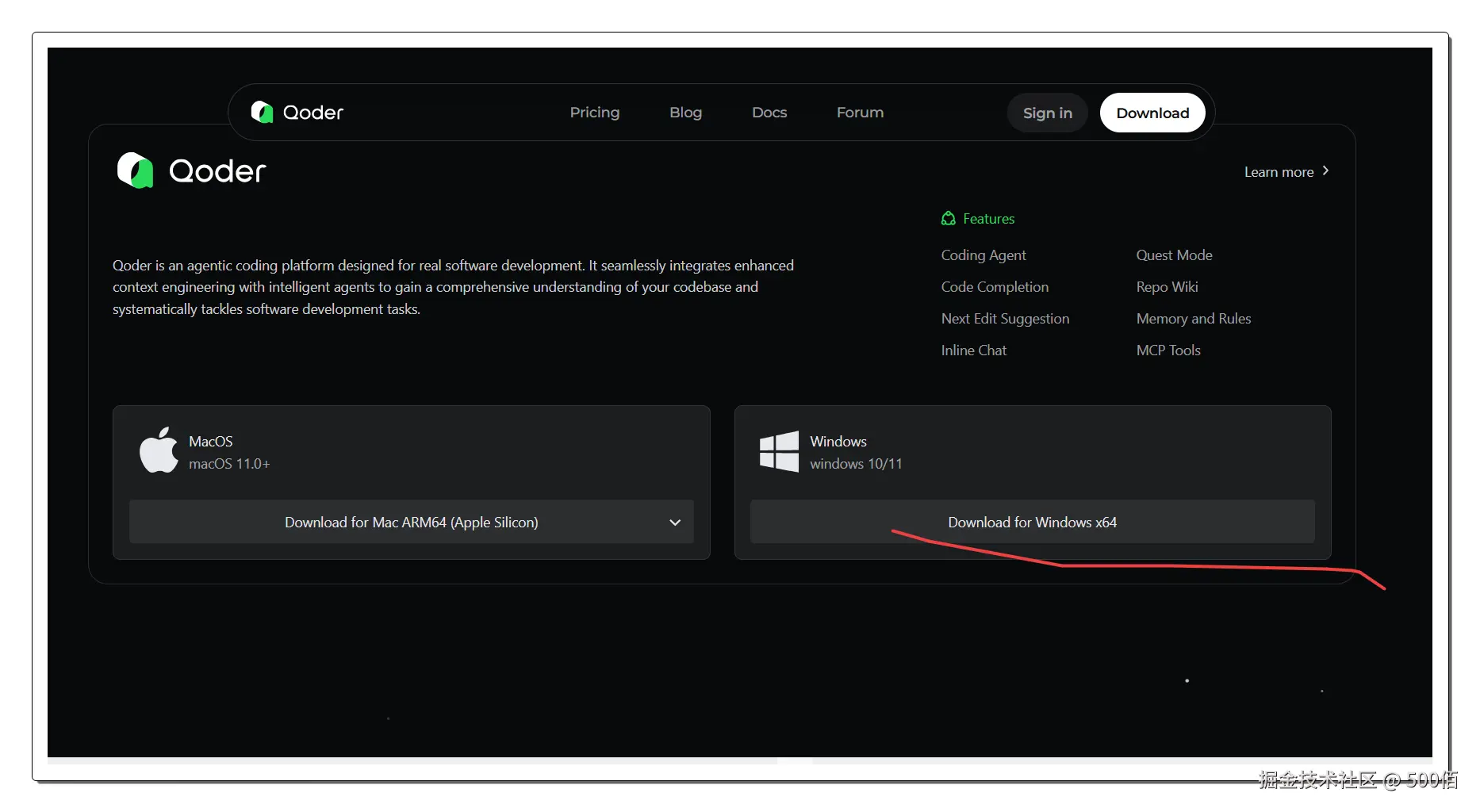
Task: Click the Learn more chevron arrow
Action: (1325, 171)
